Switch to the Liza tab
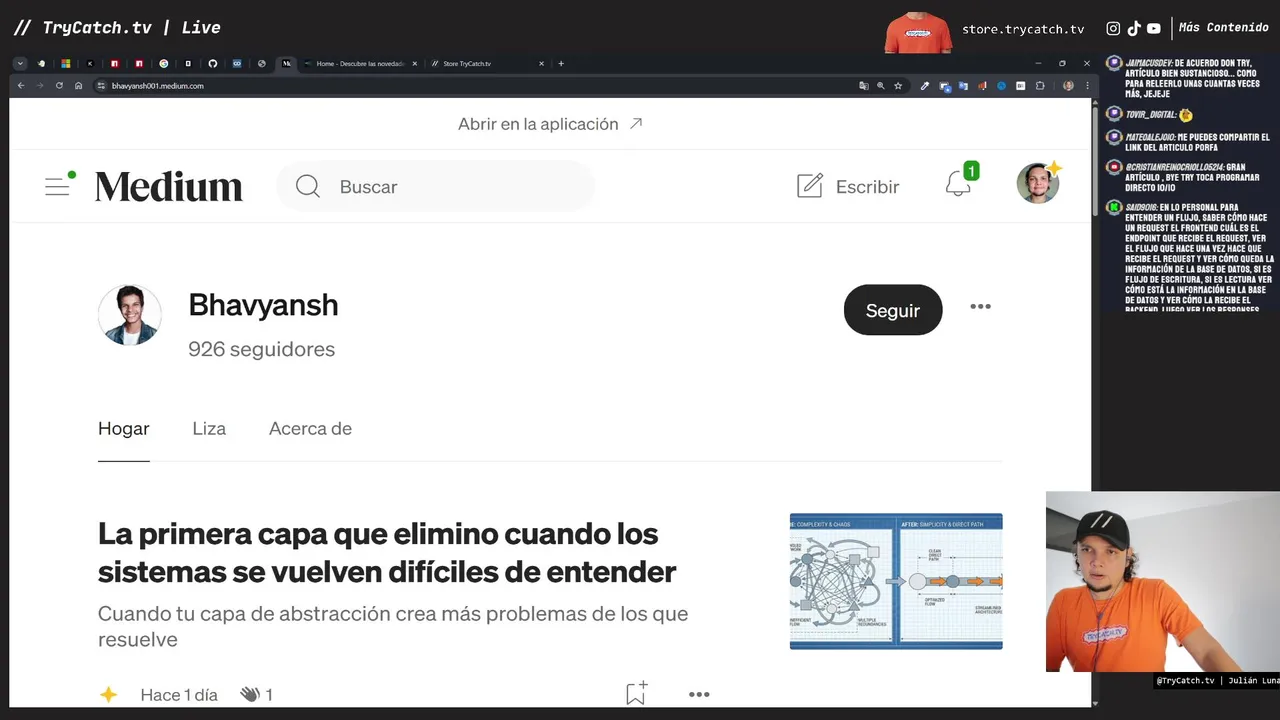This screenshot has height=720, width=1280. pos(209,428)
